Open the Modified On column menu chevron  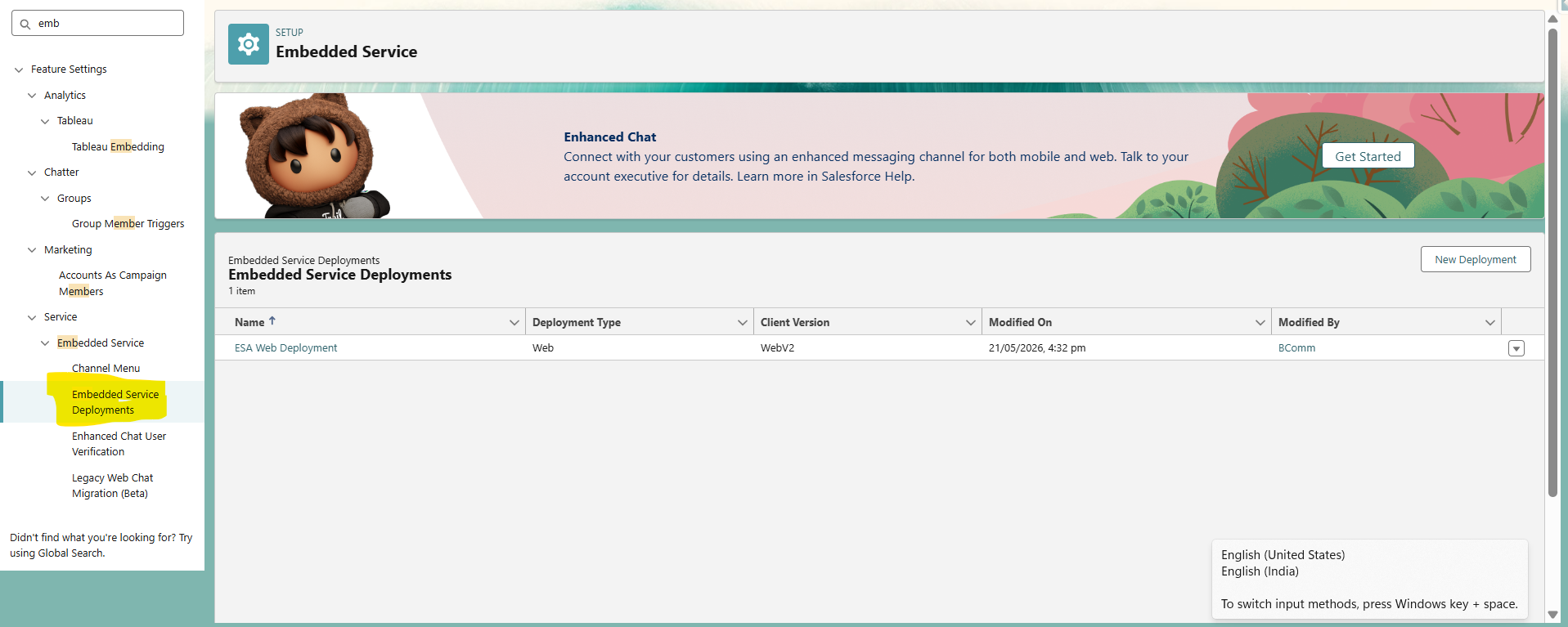[1260, 323]
